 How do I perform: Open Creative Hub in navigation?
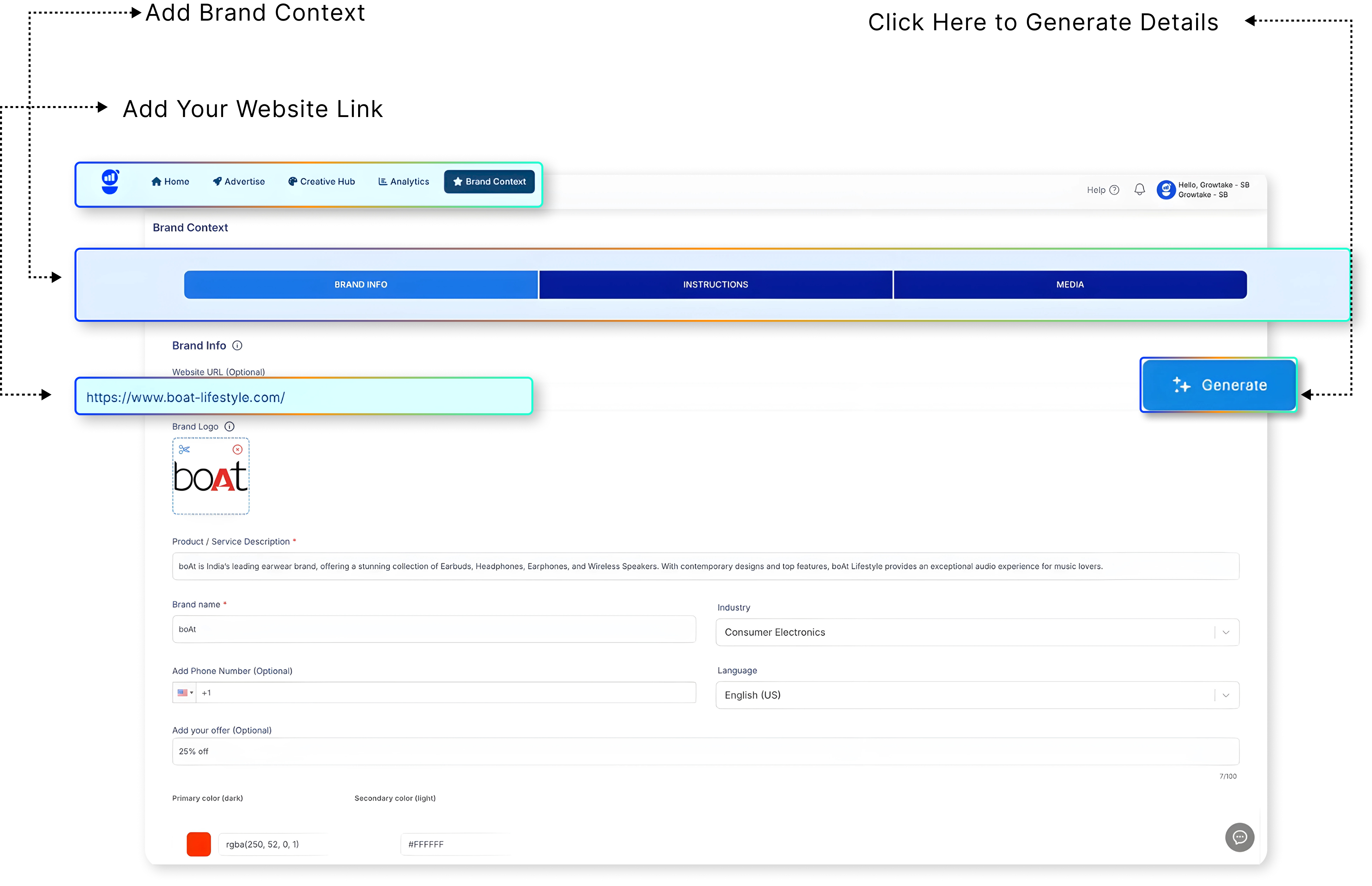pos(322,182)
